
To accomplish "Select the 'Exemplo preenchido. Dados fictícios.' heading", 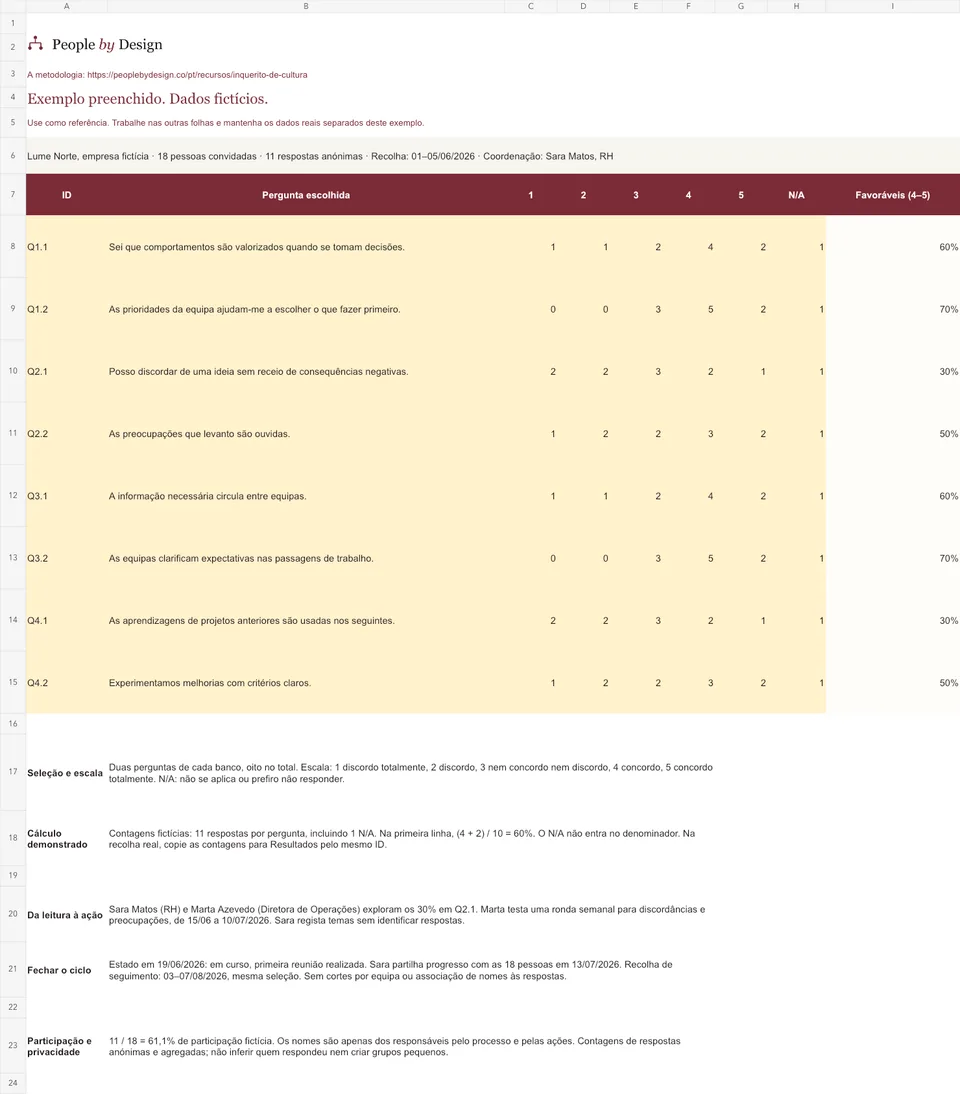I will click(x=148, y=99).
